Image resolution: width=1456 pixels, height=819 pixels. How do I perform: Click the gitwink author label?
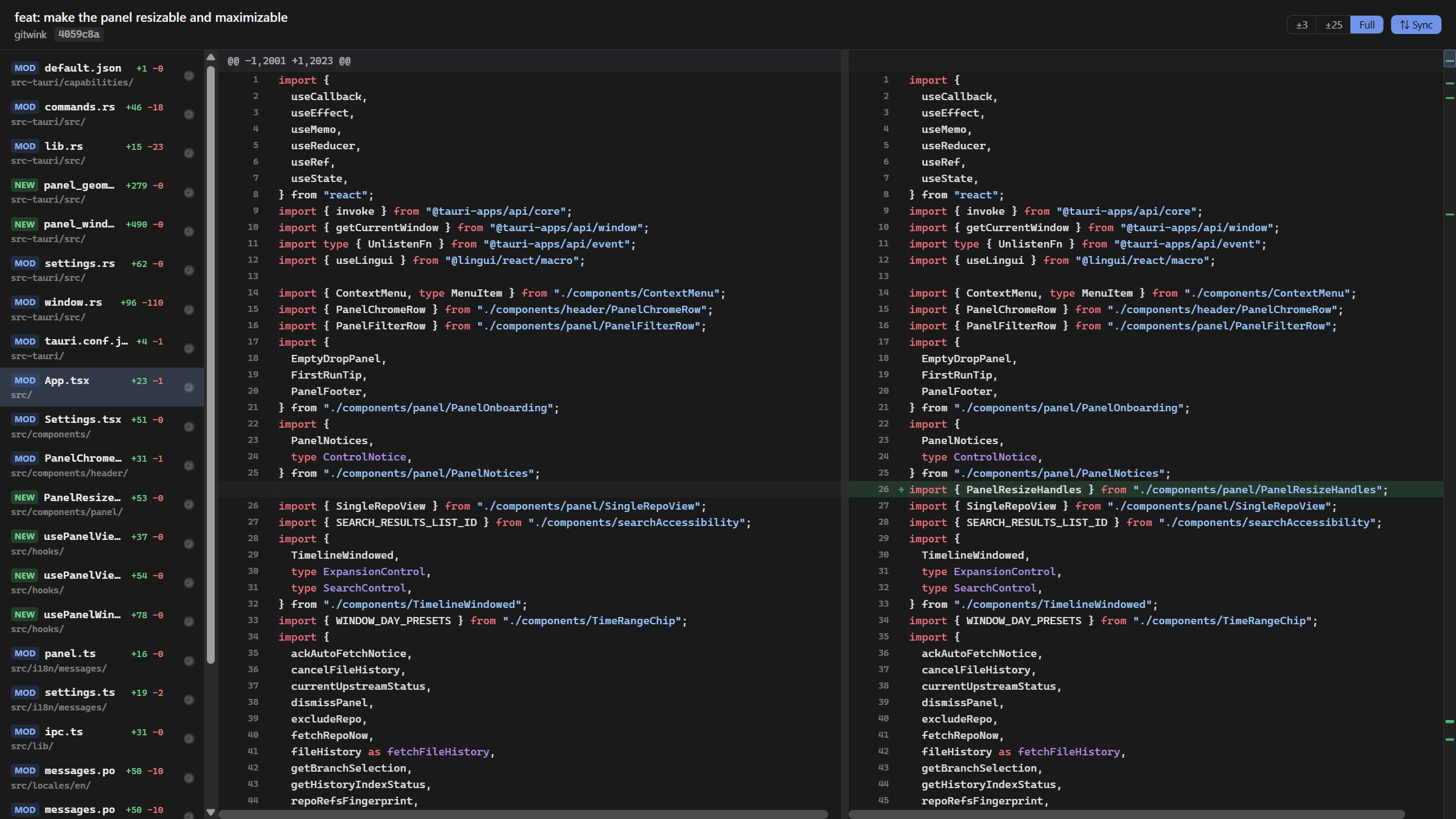[x=30, y=35]
